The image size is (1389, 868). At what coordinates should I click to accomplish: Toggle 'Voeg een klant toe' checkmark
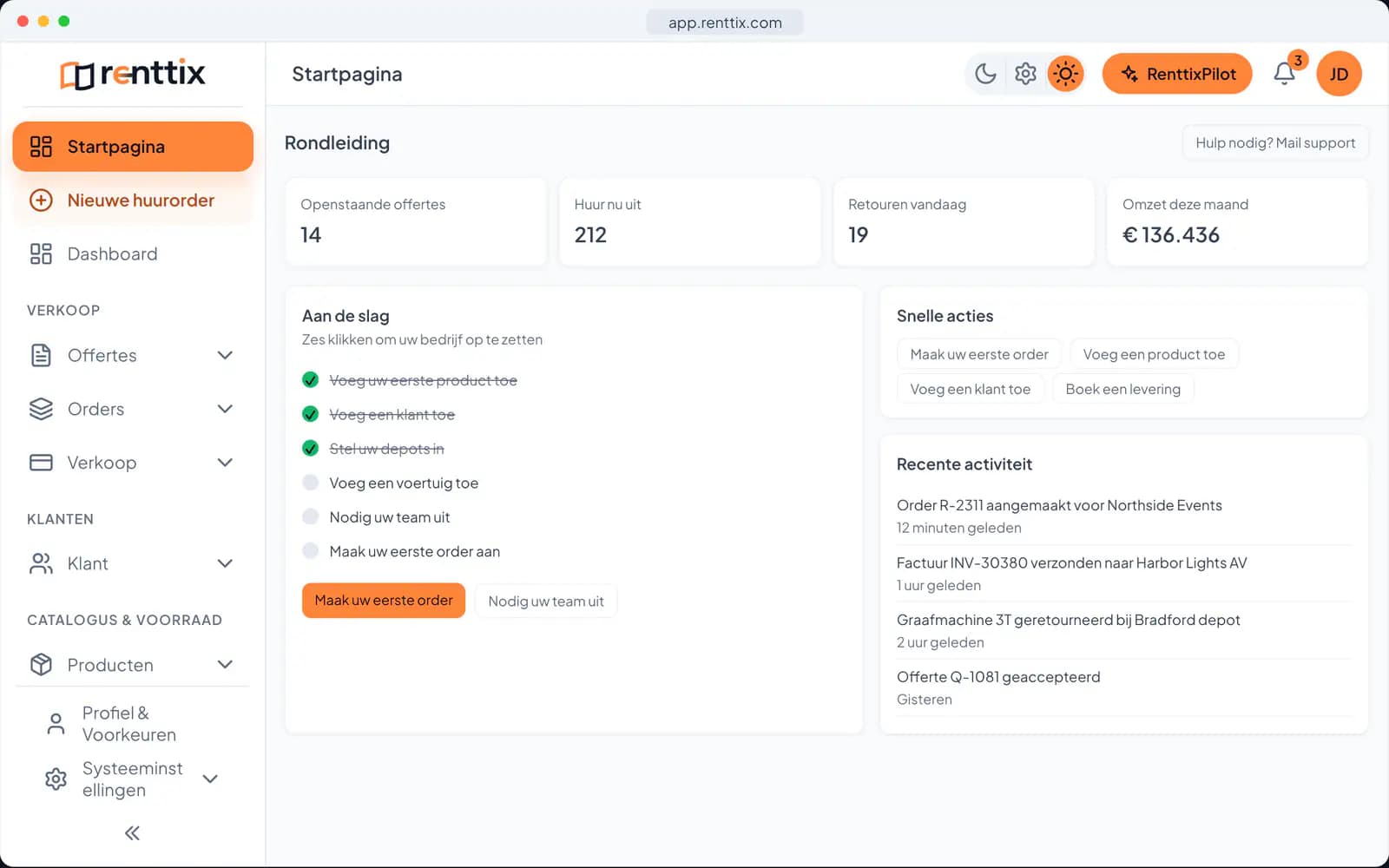[310, 414]
